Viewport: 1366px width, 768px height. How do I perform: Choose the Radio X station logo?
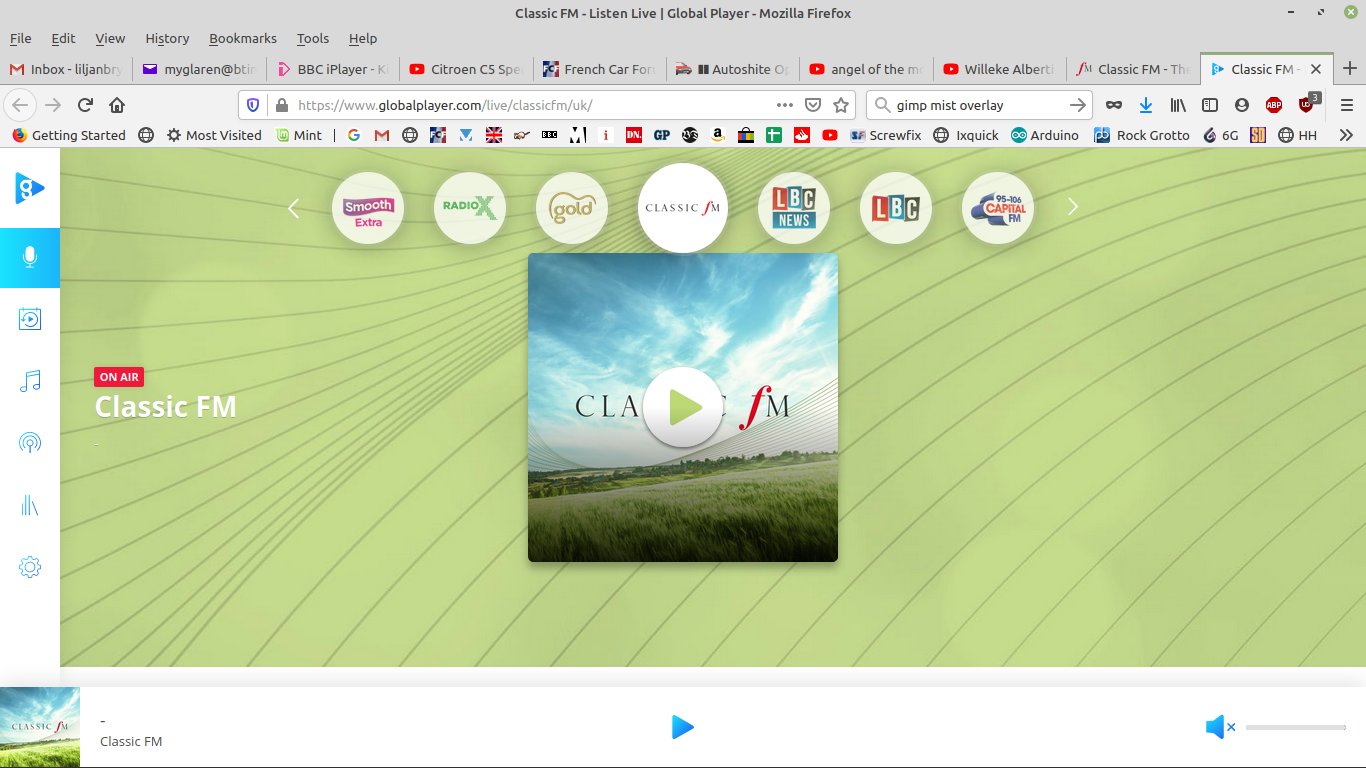point(470,208)
